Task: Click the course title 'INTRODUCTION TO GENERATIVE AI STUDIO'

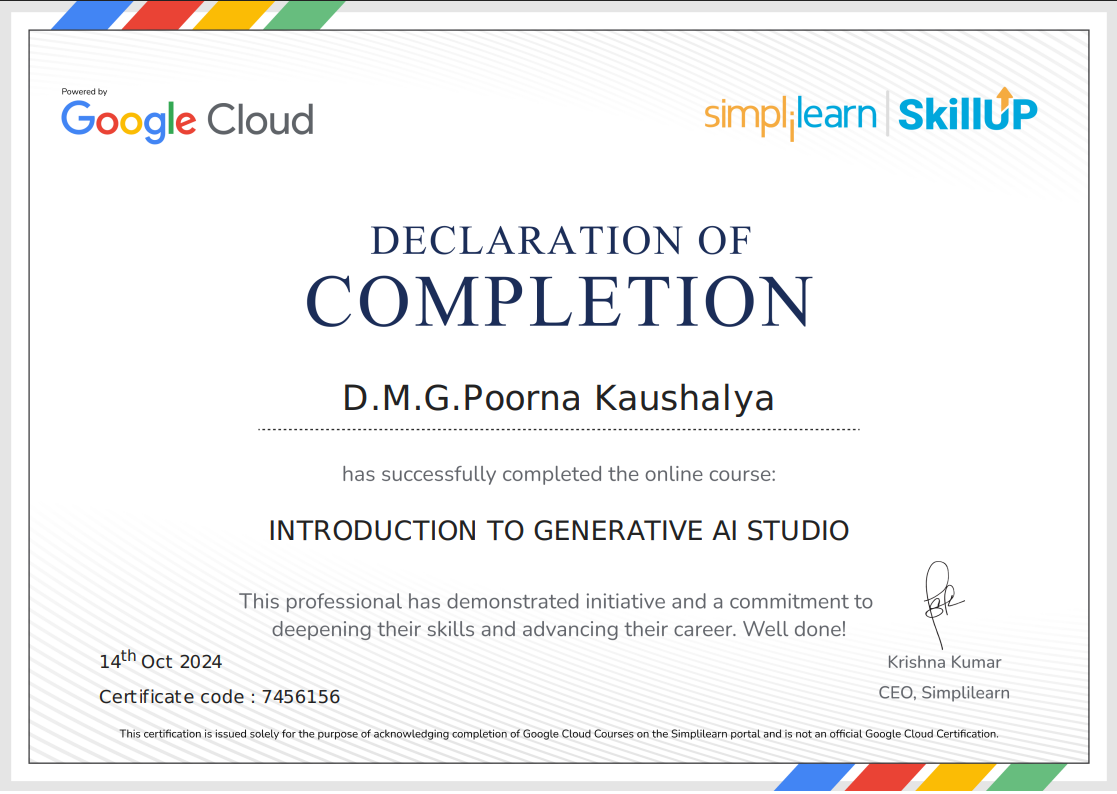Action: tap(559, 531)
